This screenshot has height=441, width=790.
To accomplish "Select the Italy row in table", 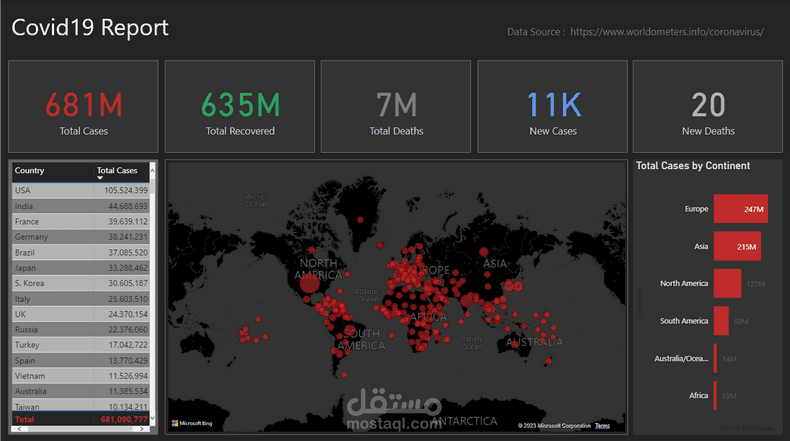I will point(81,299).
